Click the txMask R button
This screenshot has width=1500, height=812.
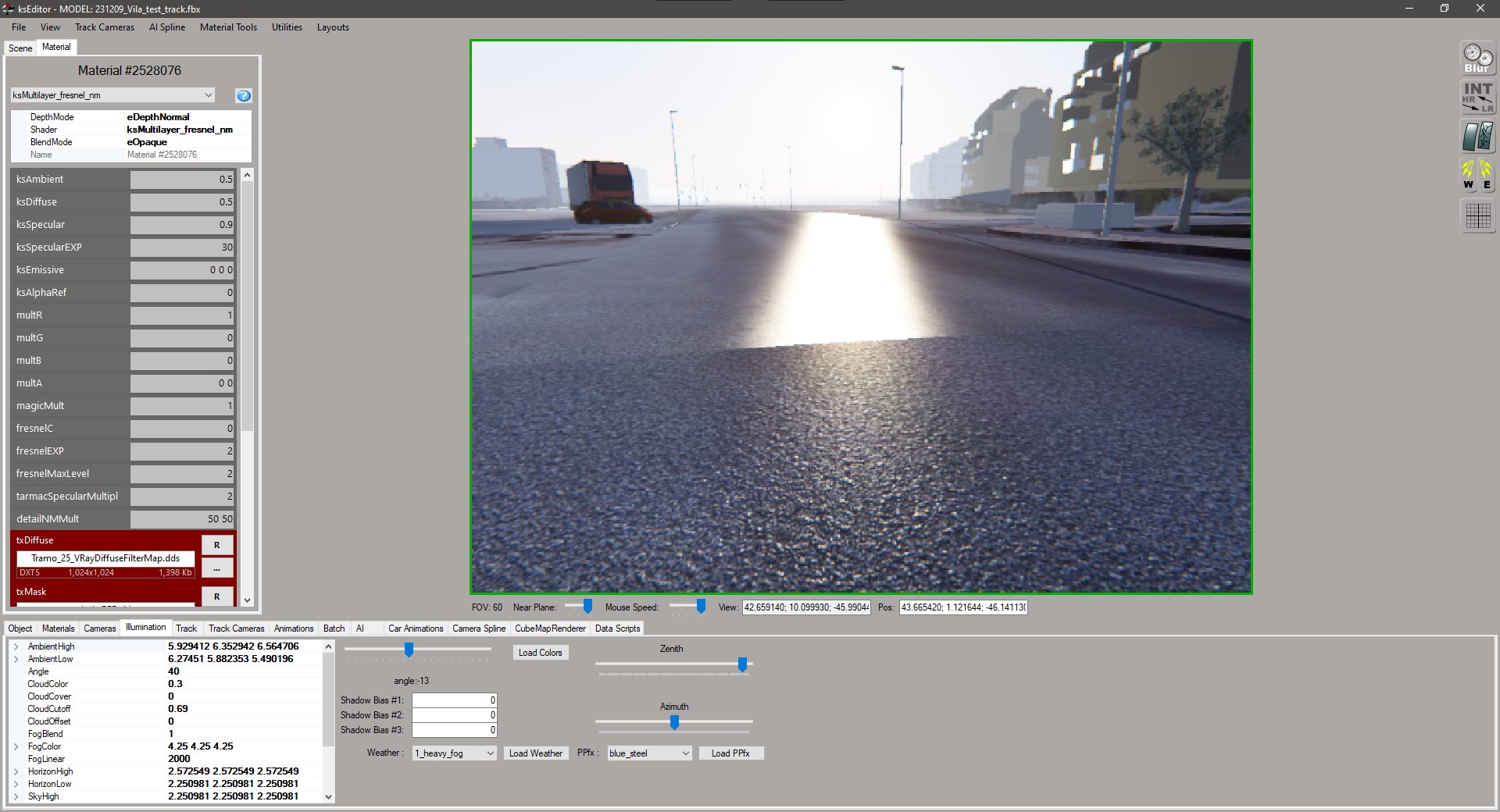(x=217, y=597)
